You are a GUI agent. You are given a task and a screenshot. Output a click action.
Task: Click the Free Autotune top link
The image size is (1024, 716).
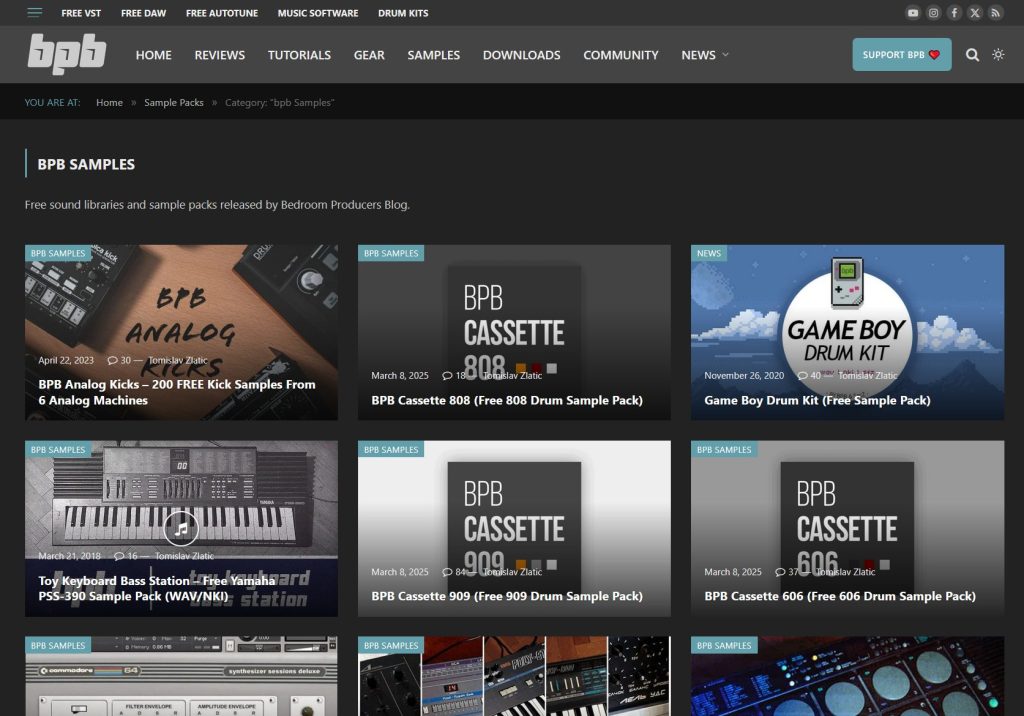[221, 13]
